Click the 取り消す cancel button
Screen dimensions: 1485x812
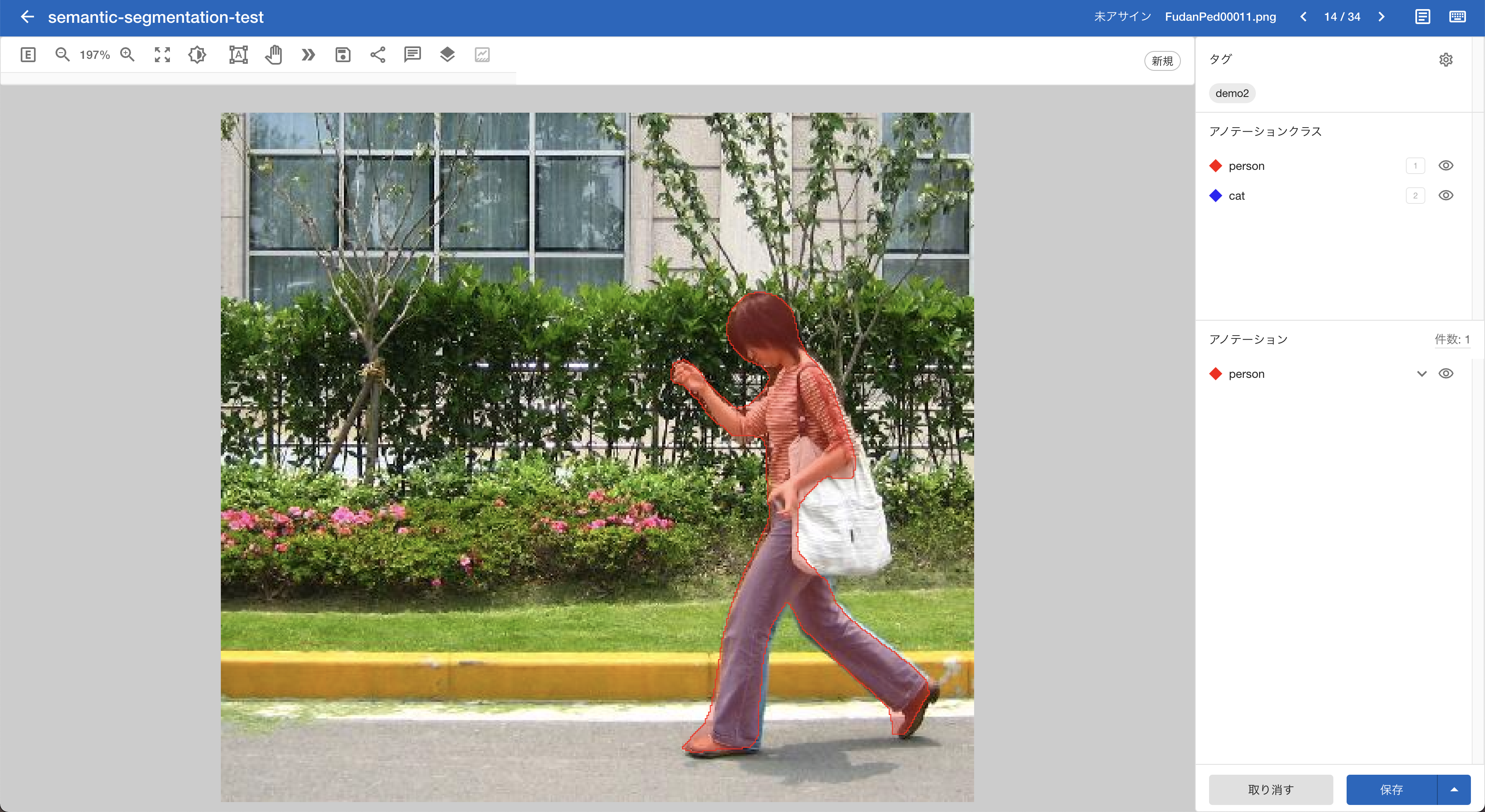point(1270,790)
